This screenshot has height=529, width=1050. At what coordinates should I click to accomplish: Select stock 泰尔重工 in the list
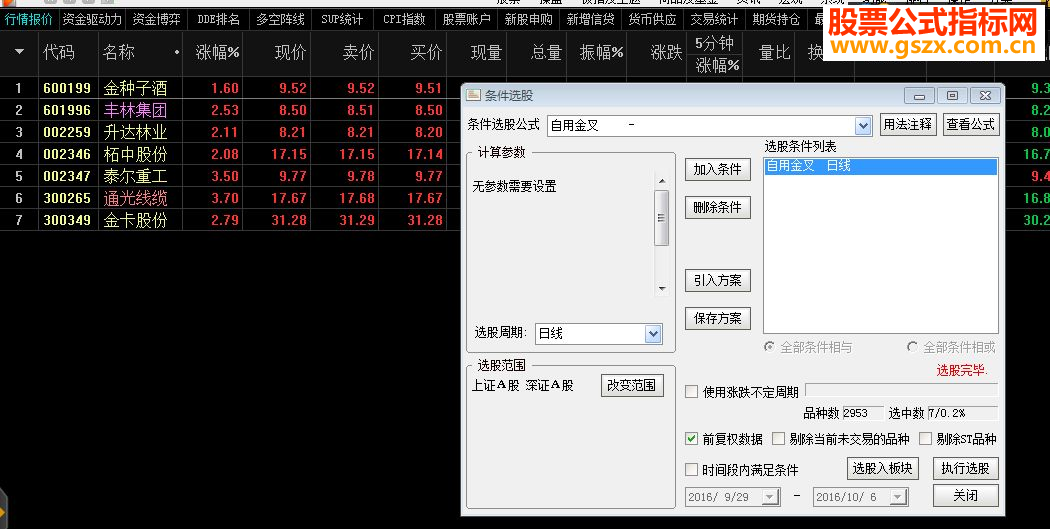(135, 176)
